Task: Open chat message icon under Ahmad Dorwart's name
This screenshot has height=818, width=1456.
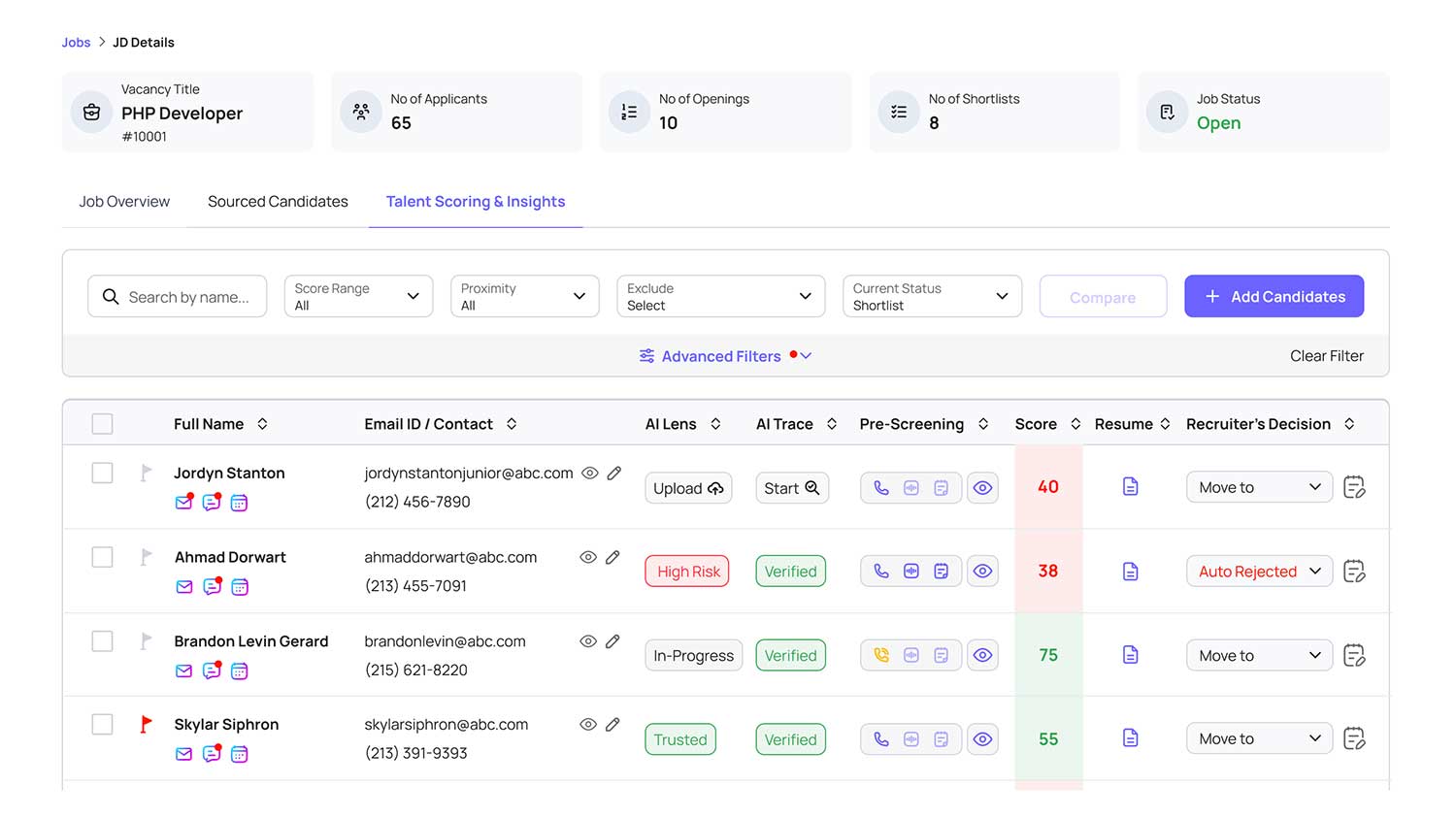Action: [x=212, y=587]
